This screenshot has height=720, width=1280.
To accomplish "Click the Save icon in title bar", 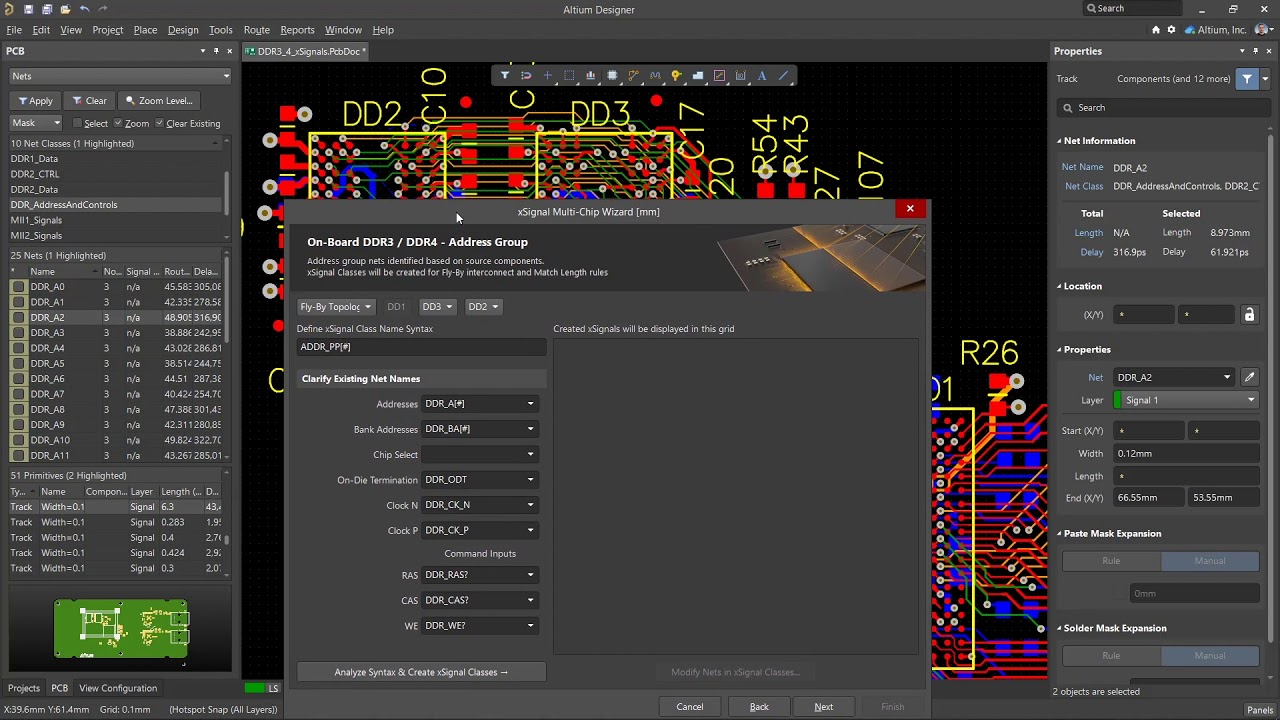I will (28, 9).
